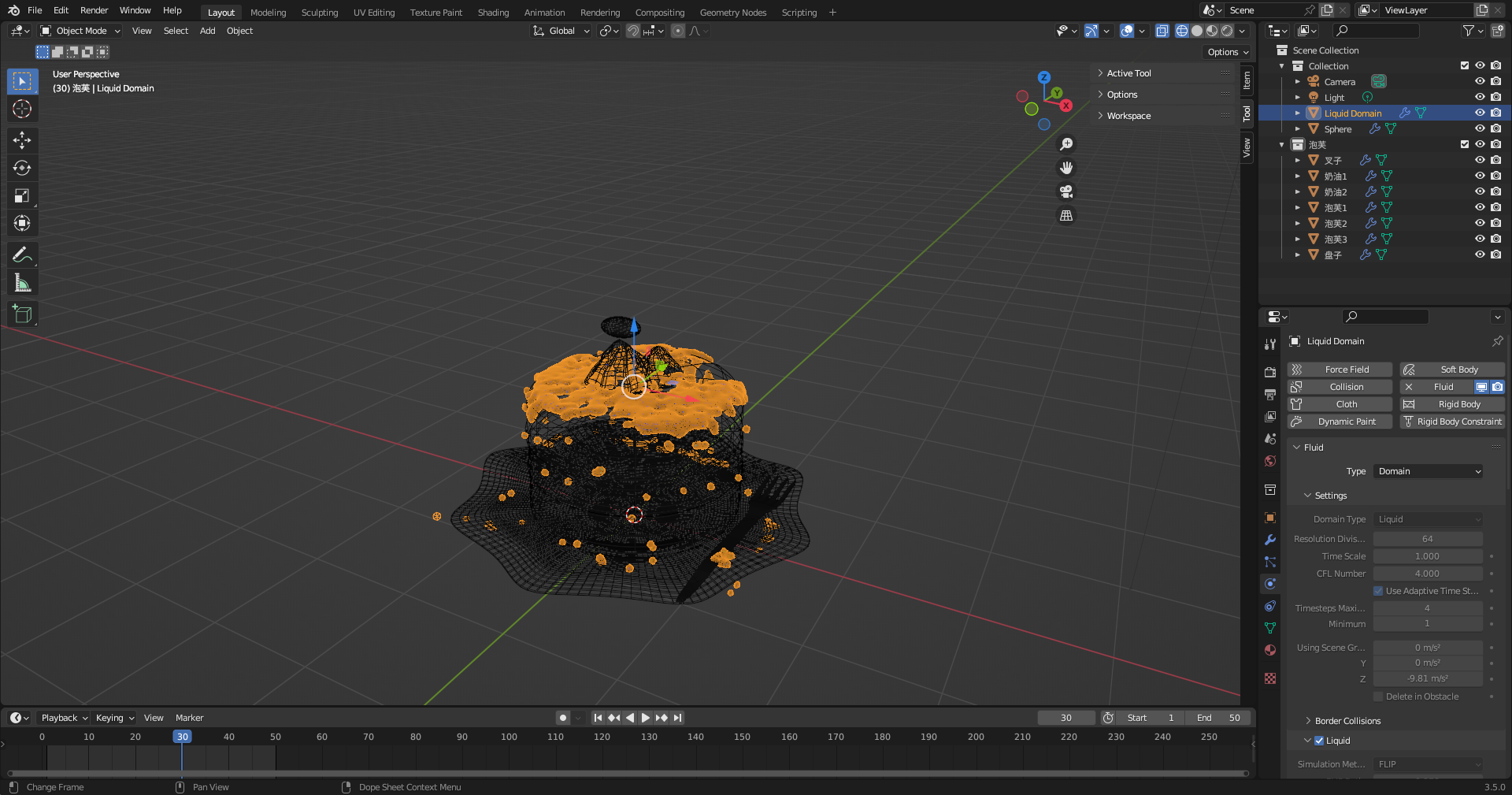Screen dimensions: 1512x795
Task: Select the Measure tool
Action: [x=22, y=282]
